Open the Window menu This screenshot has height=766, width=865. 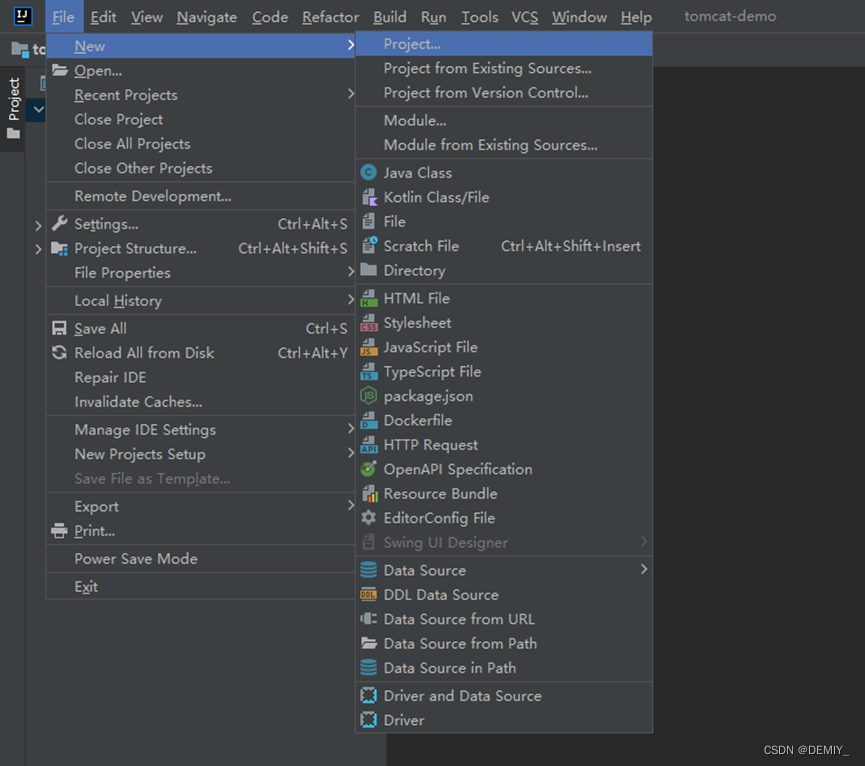[579, 17]
